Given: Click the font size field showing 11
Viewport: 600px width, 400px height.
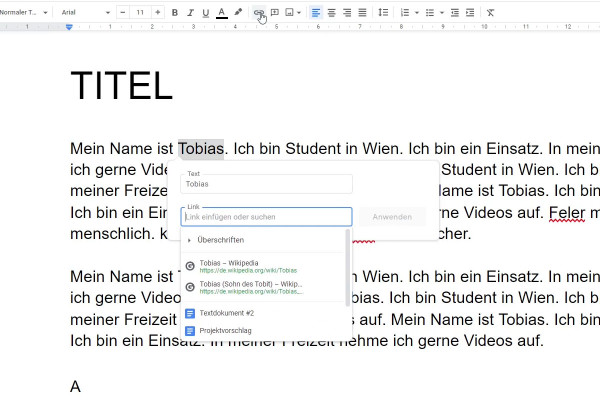Looking at the screenshot, I should tap(140, 13).
